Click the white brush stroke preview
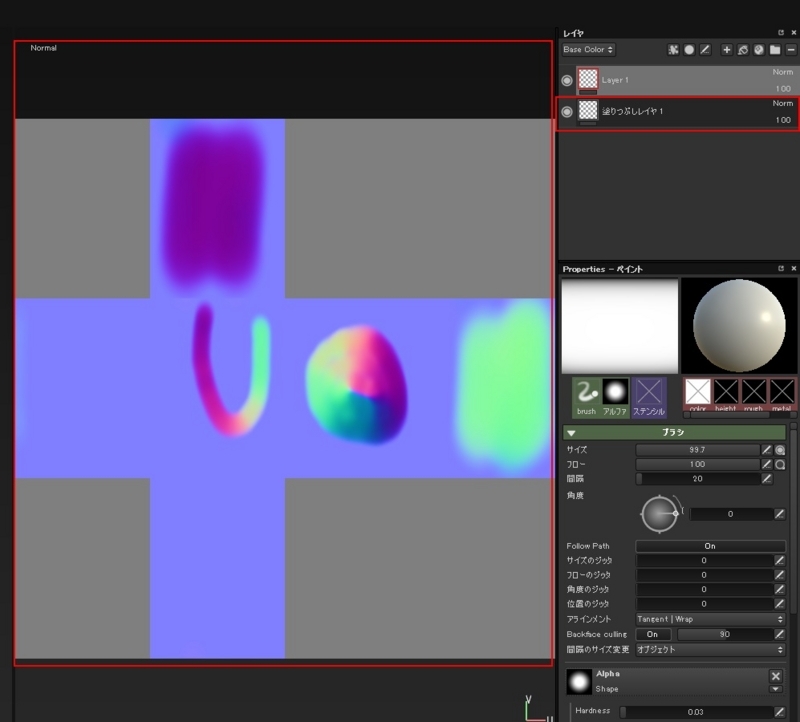Image resolution: width=800 pixels, height=722 pixels. pos(620,326)
